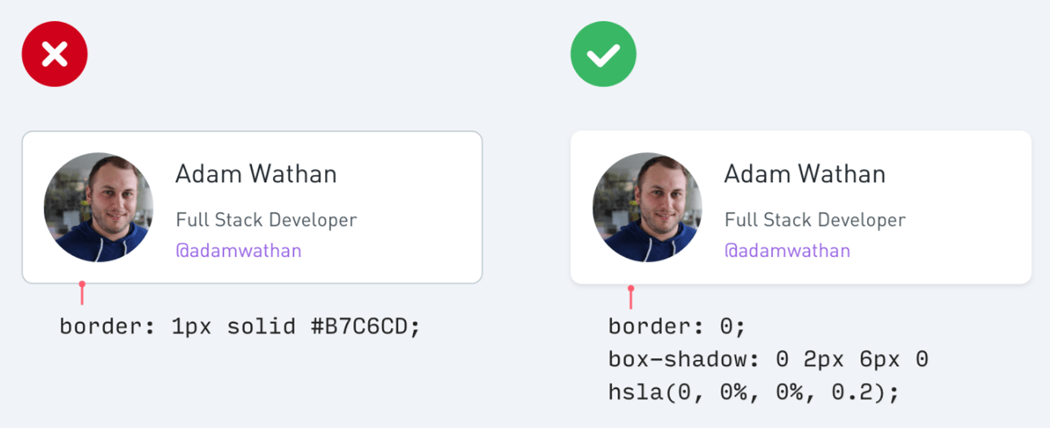Click the Adam Wathan name in the shadowed card

(805, 174)
